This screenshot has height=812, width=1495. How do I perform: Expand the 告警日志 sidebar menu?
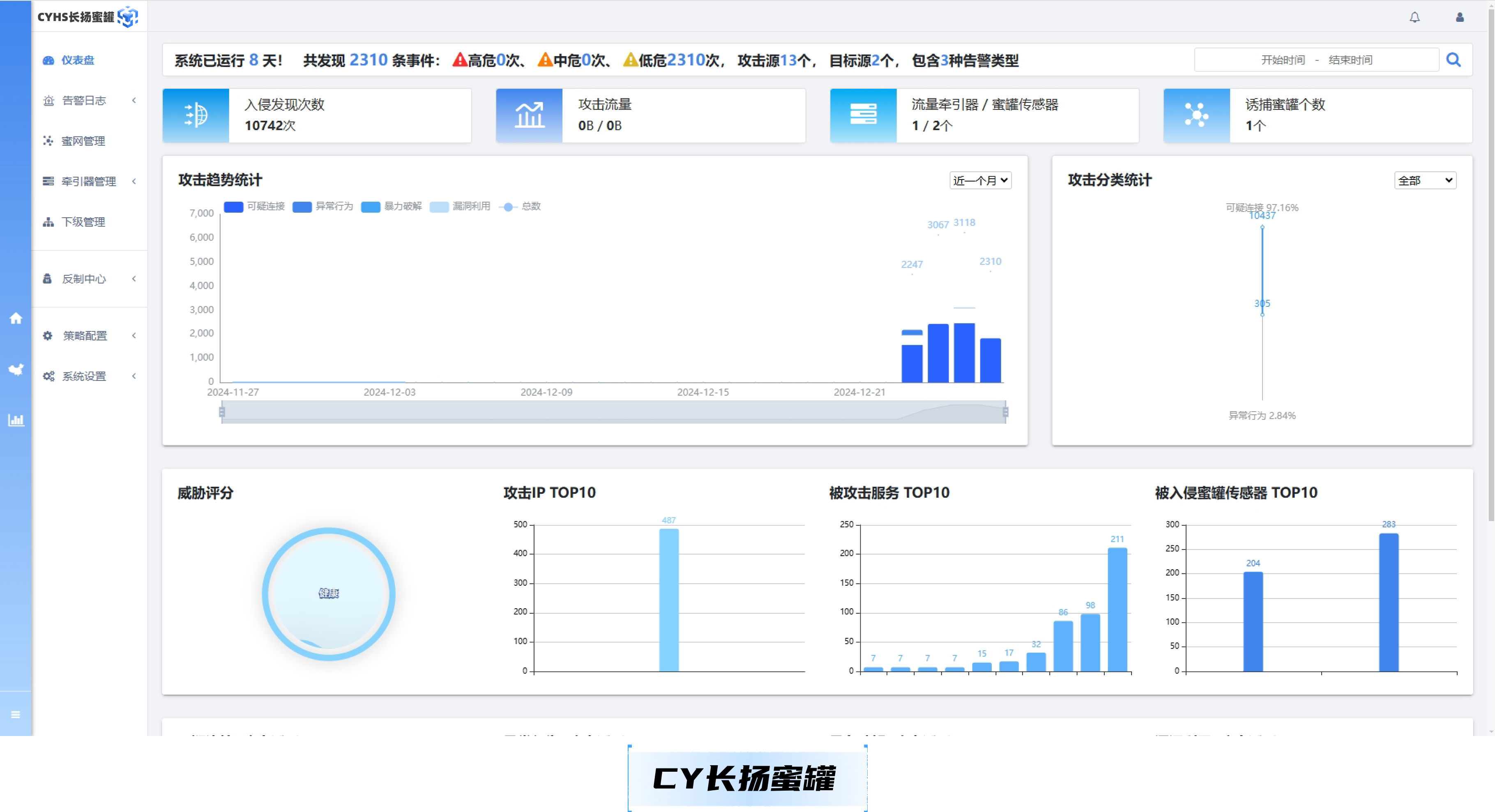pos(84,100)
